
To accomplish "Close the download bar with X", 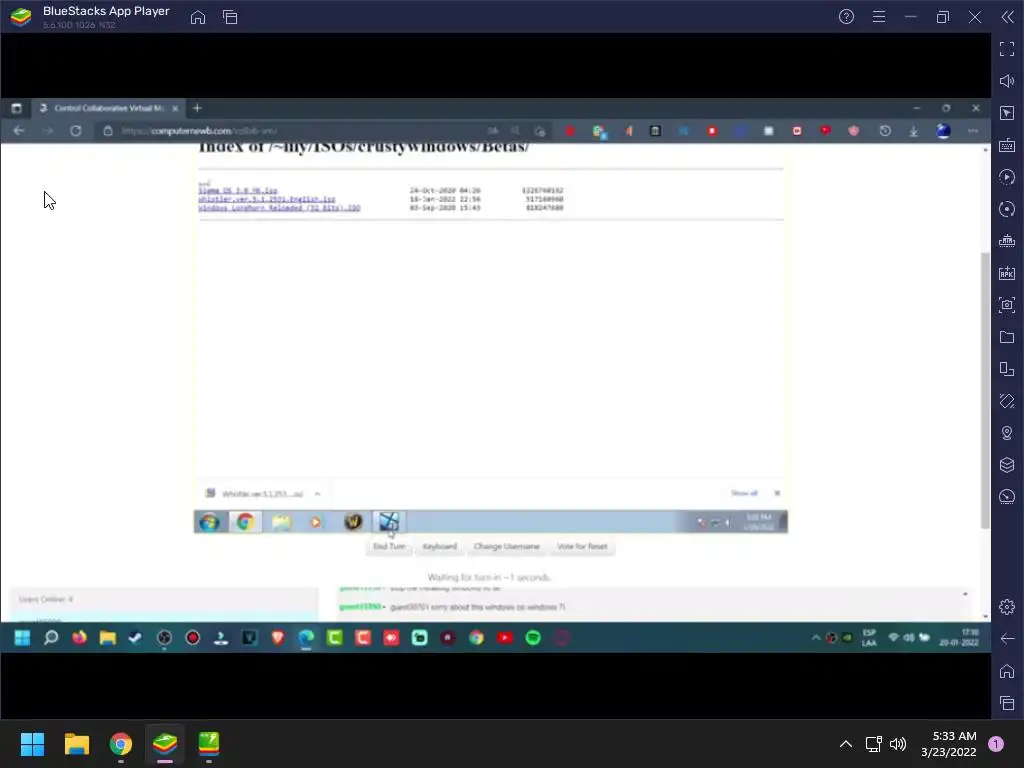I will click(777, 493).
